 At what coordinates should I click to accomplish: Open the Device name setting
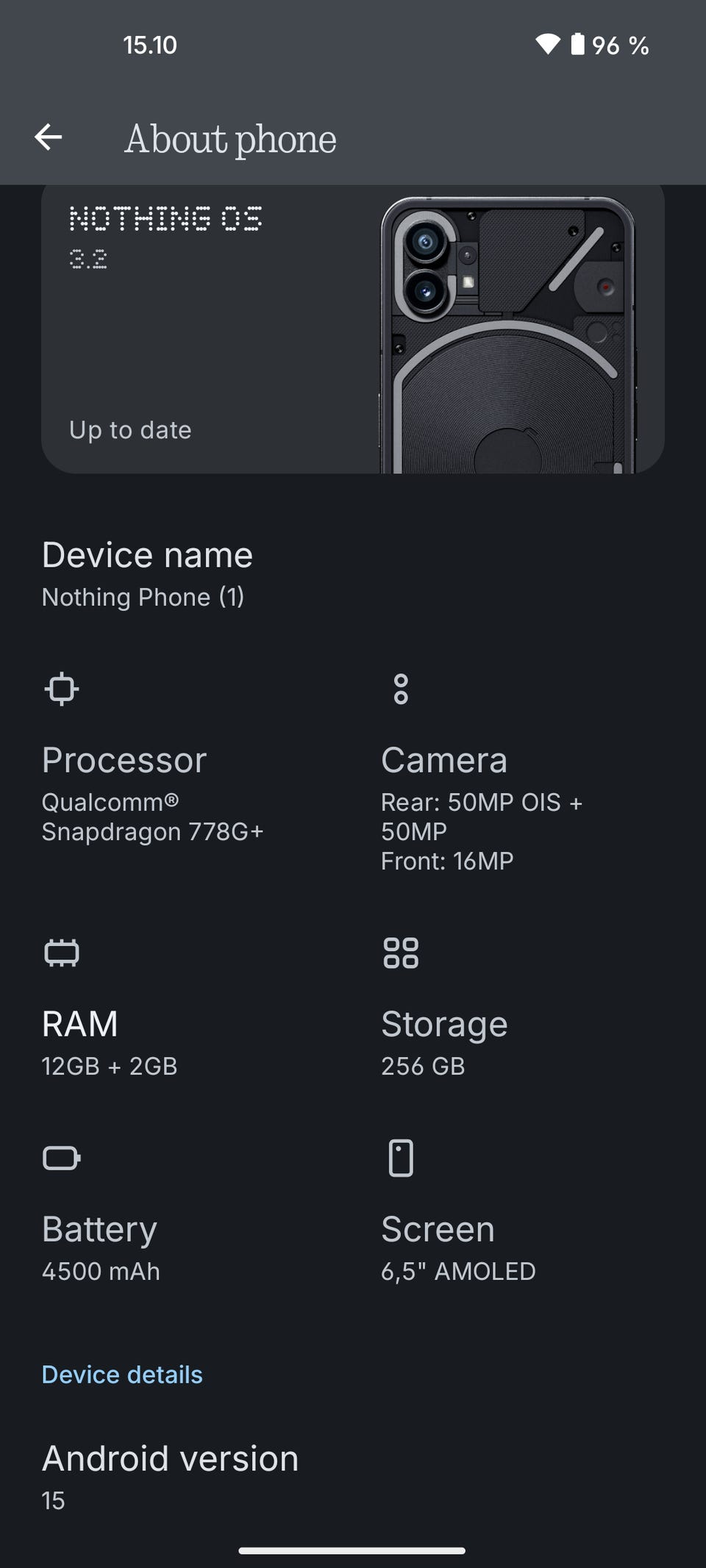(x=353, y=574)
